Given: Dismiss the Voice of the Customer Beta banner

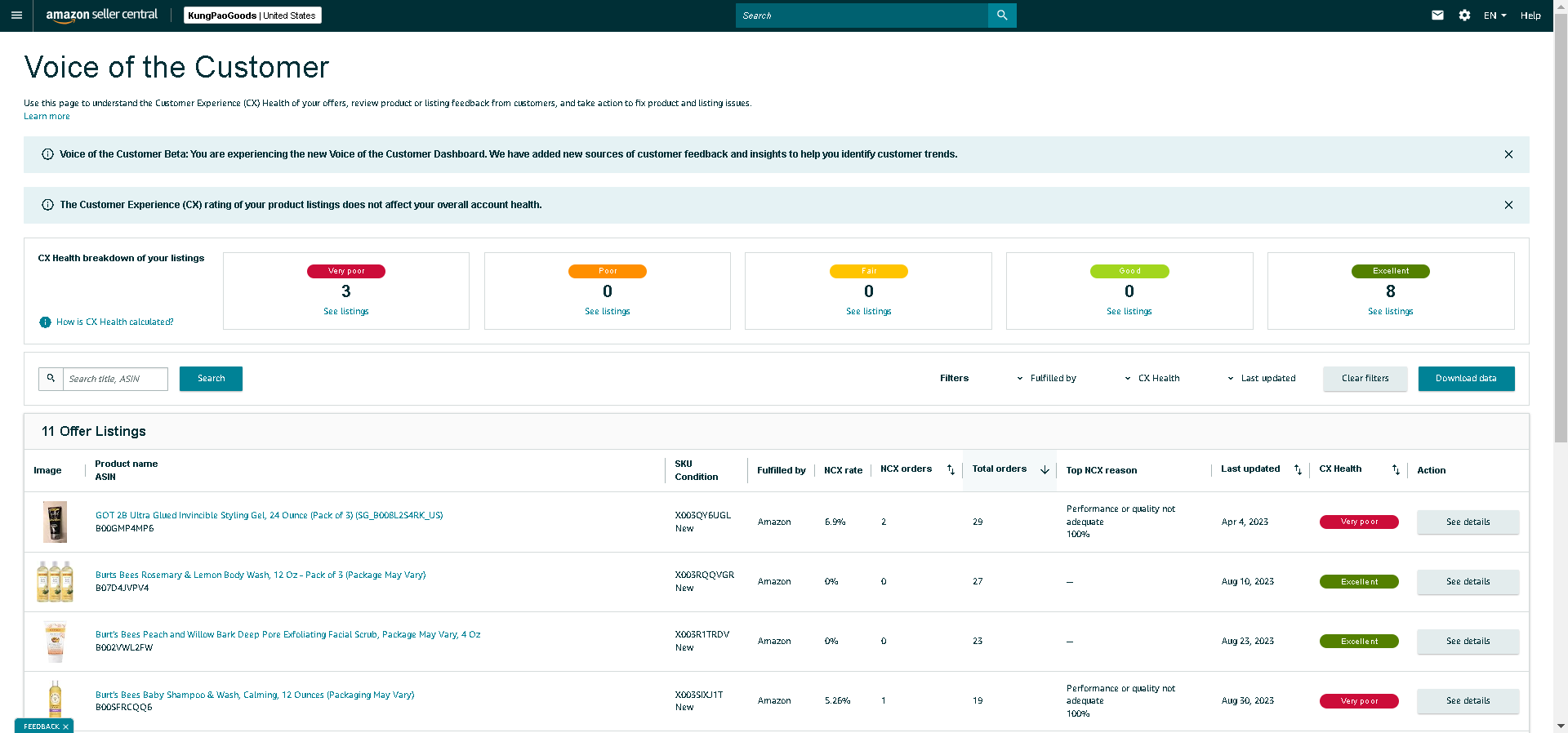Looking at the screenshot, I should pos(1508,154).
